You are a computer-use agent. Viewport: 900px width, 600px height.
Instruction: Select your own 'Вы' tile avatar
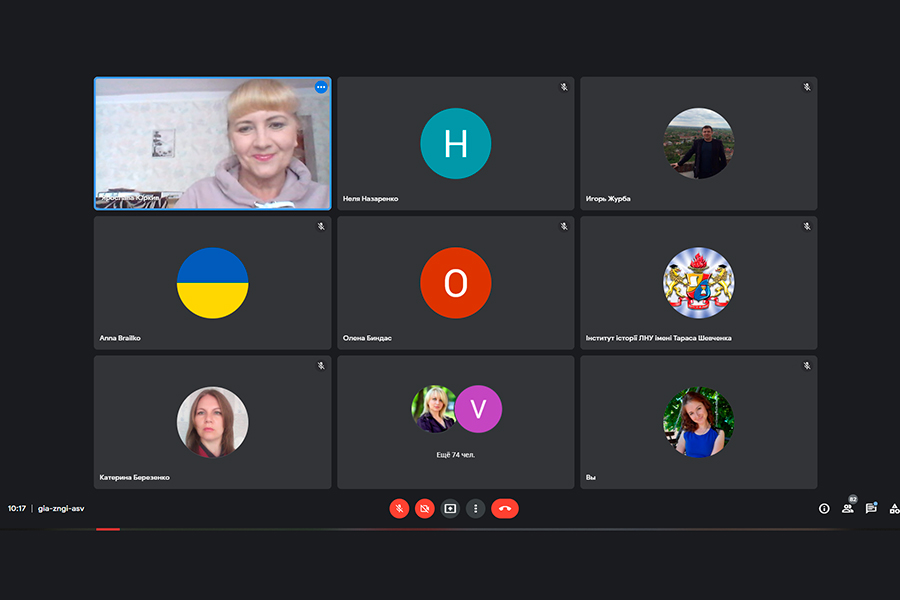pos(699,422)
